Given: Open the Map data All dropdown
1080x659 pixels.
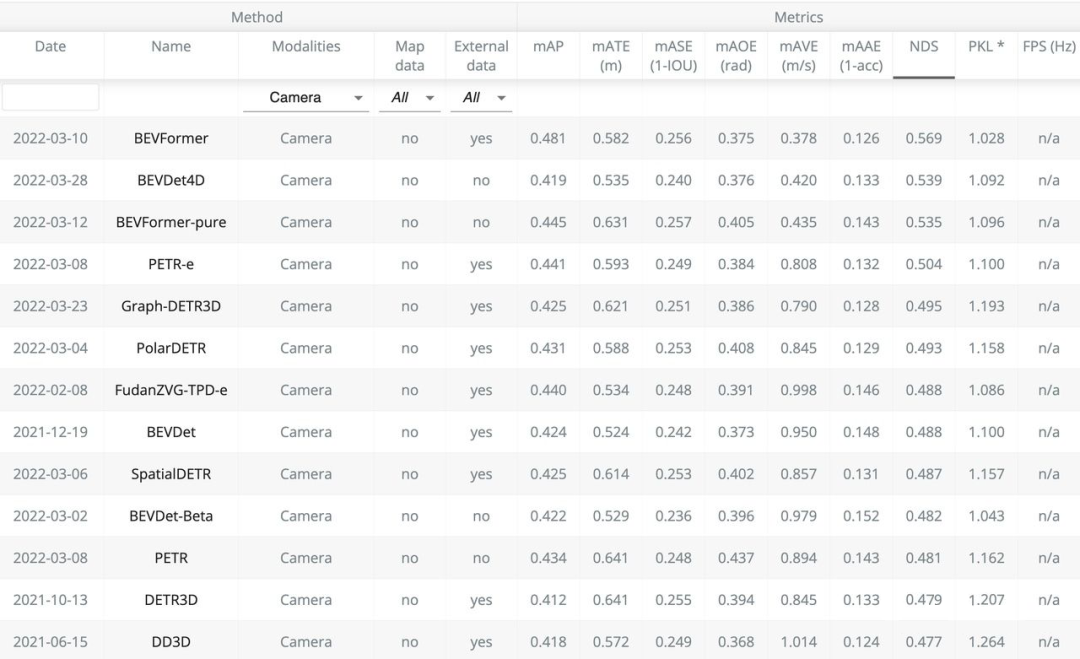Looking at the screenshot, I should tap(410, 97).
